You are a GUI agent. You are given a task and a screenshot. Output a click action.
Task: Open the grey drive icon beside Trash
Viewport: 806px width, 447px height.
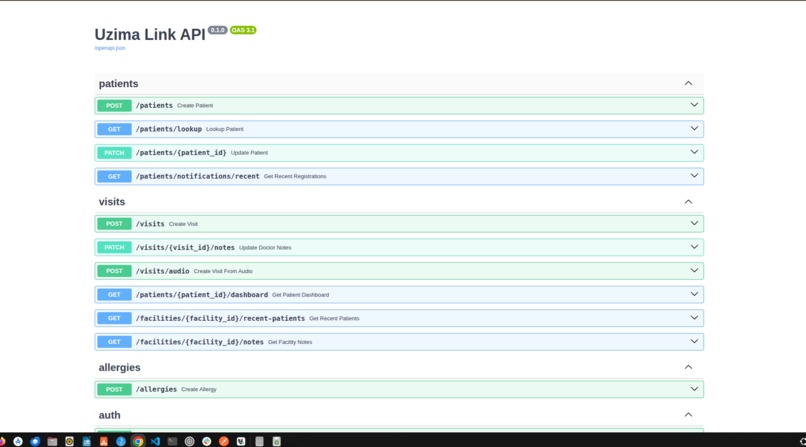tap(259, 441)
